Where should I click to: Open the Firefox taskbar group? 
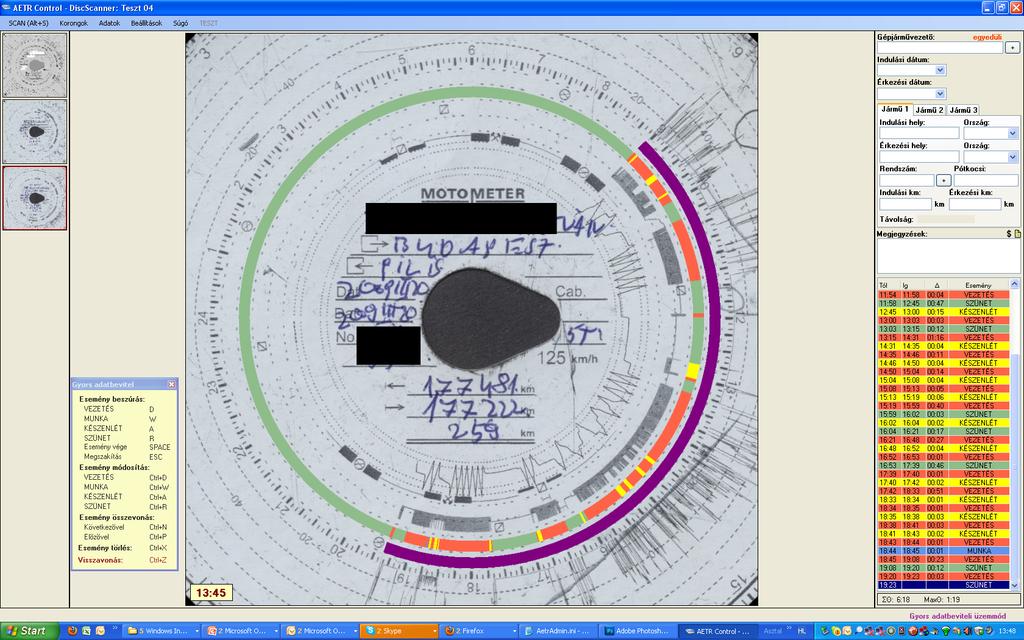coord(477,631)
